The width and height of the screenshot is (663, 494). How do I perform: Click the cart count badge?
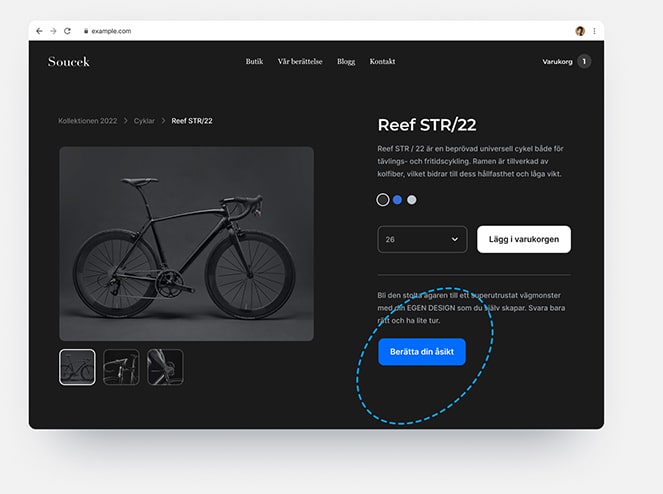pos(584,61)
